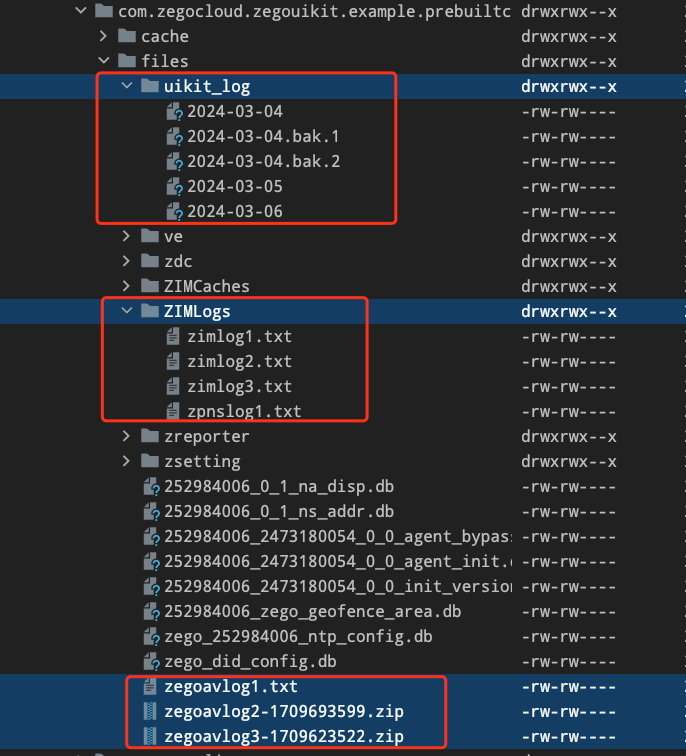Select the uikit_log folder name
Viewport: 686px width, 756px height.
click(x=207, y=87)
